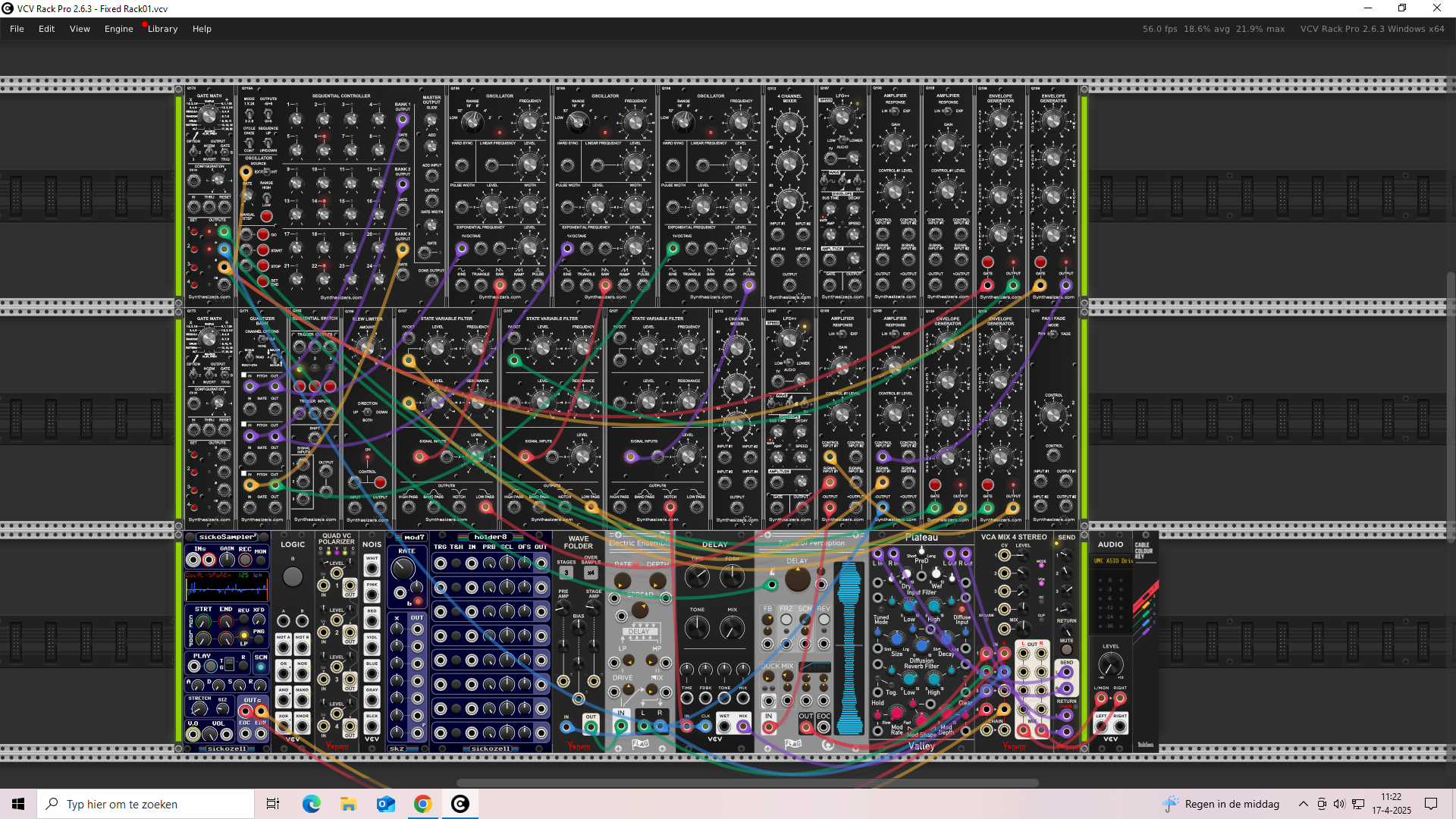Click the Windows taskbar search box
The image size is (1456, 819).
point(146,804)
